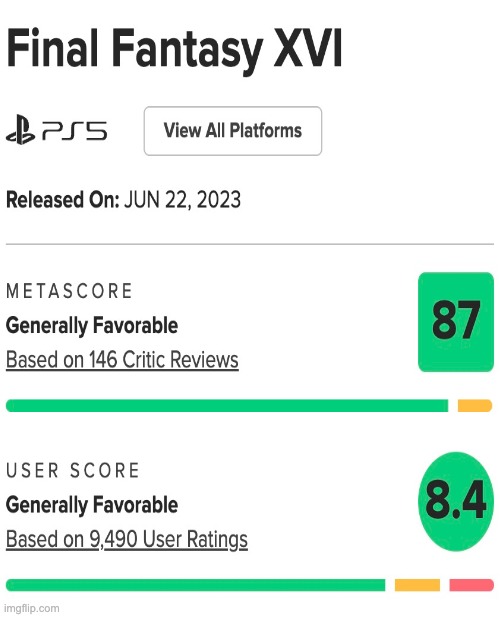Click the PS5 platform wordmark

[x=74, y=131]
